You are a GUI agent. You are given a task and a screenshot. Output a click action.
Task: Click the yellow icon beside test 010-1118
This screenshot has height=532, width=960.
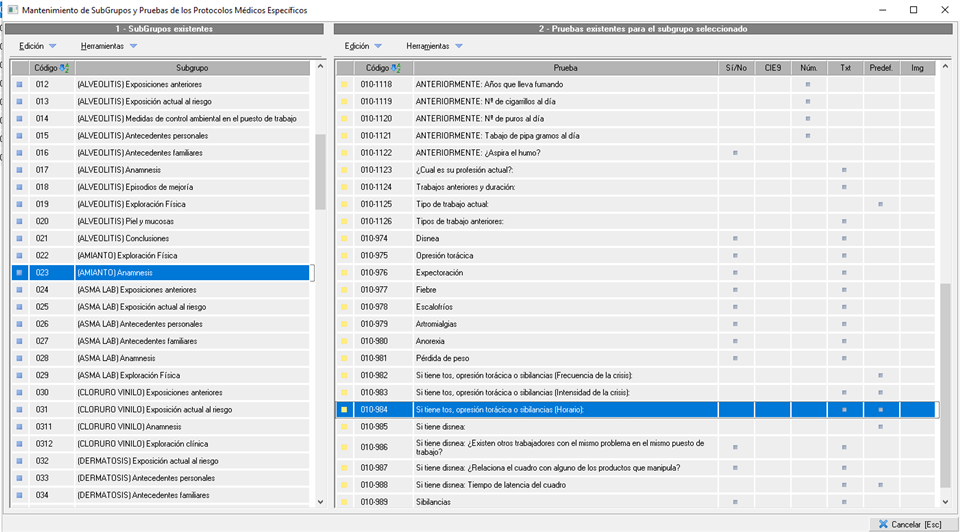pos(345,85)
